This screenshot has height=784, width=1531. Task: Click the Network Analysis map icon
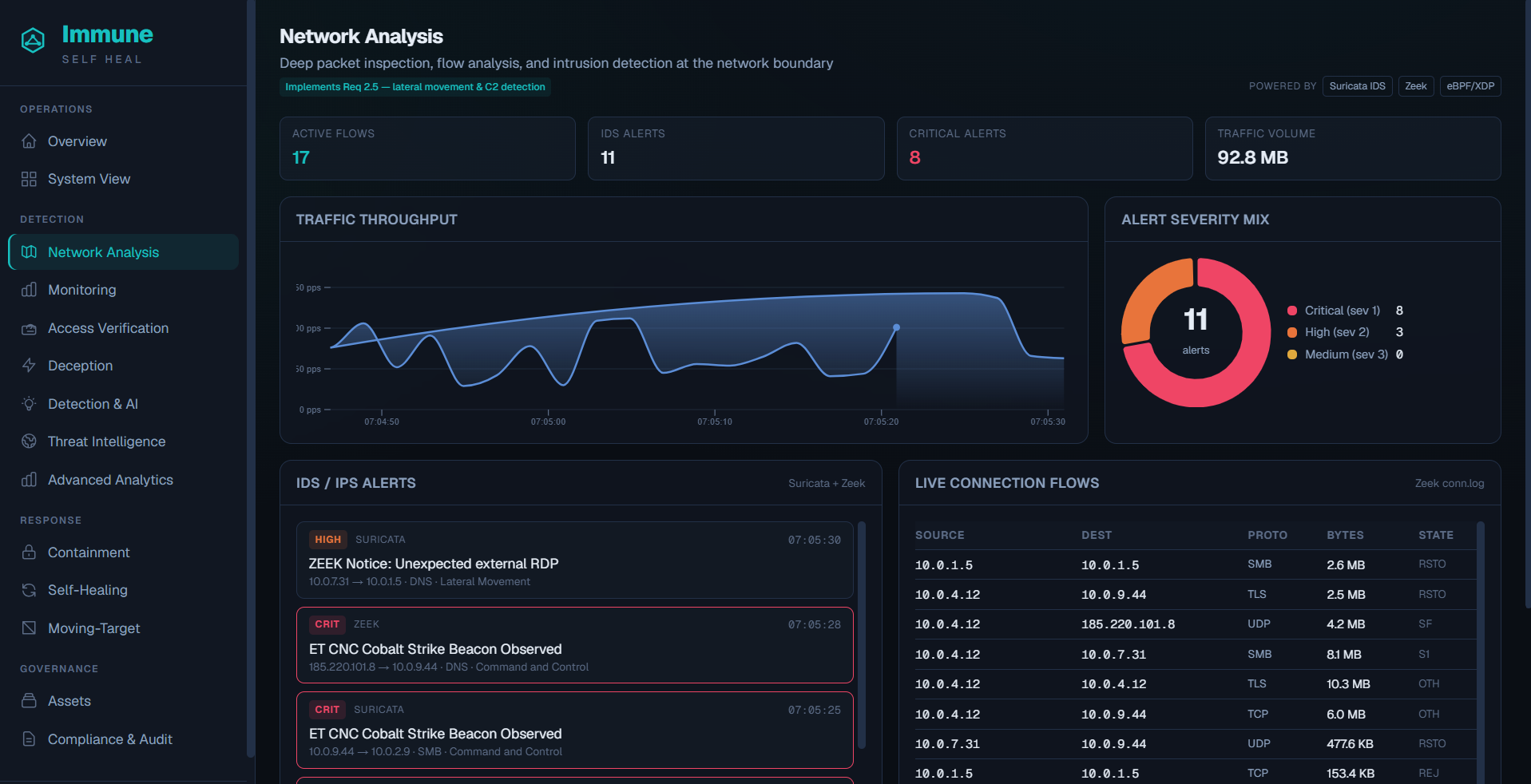[x=30, y=252]
